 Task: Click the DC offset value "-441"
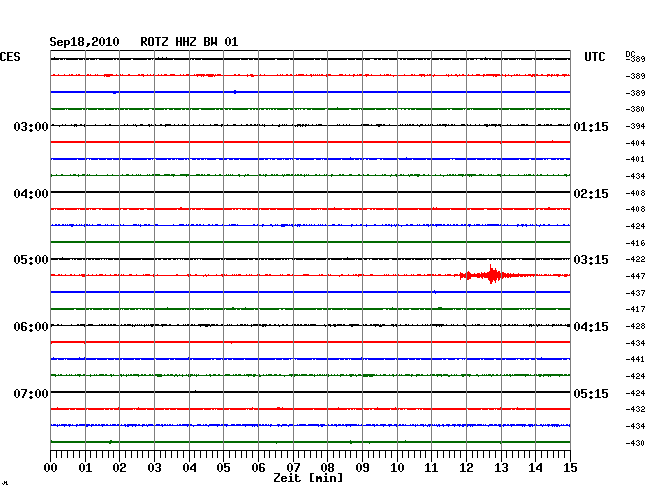635,359
